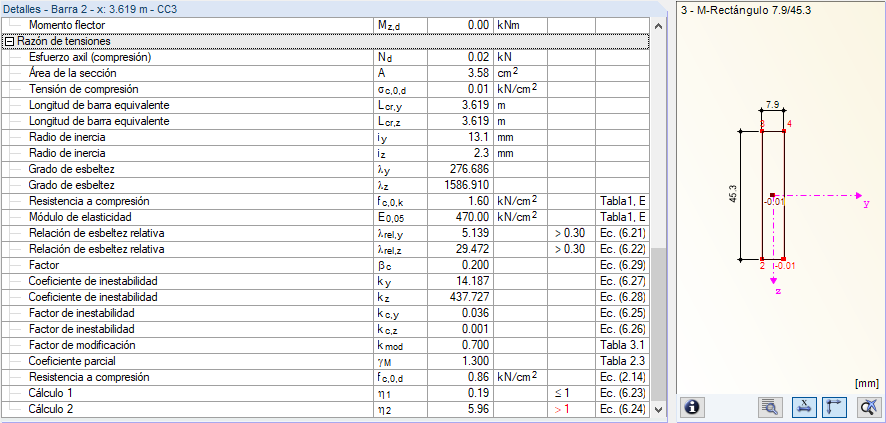Click the Ec. (6.23) reference

(623, 393)
